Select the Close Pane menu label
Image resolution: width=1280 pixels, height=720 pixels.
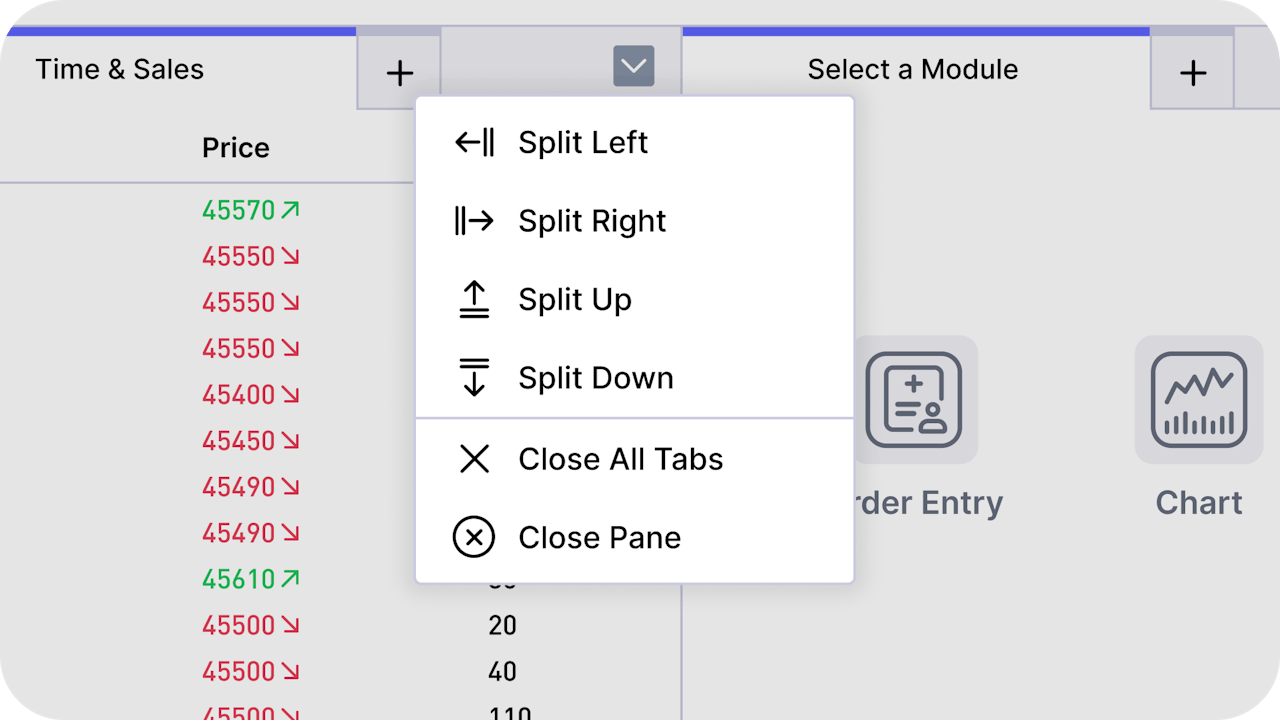tap(599, 537)
